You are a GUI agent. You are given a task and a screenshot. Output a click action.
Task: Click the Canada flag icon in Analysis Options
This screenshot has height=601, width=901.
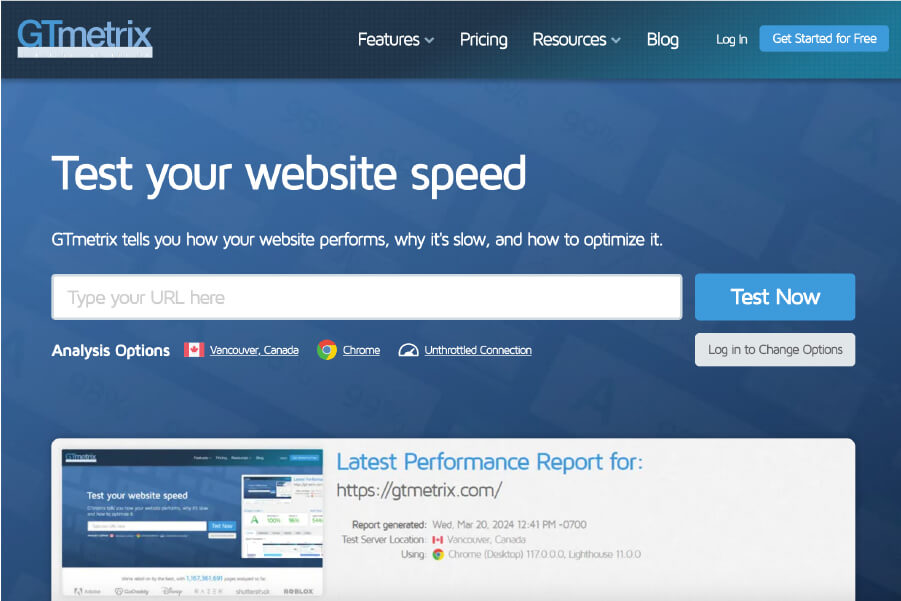pyautogui.click(x=194, y=349)
